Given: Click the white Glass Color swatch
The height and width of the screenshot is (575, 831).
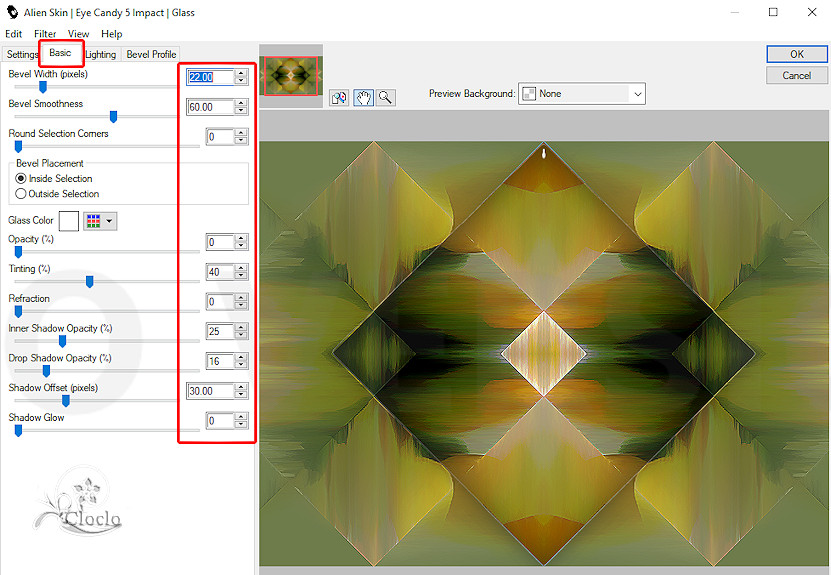Looking at the screenshot, I should tap(69, 221).
